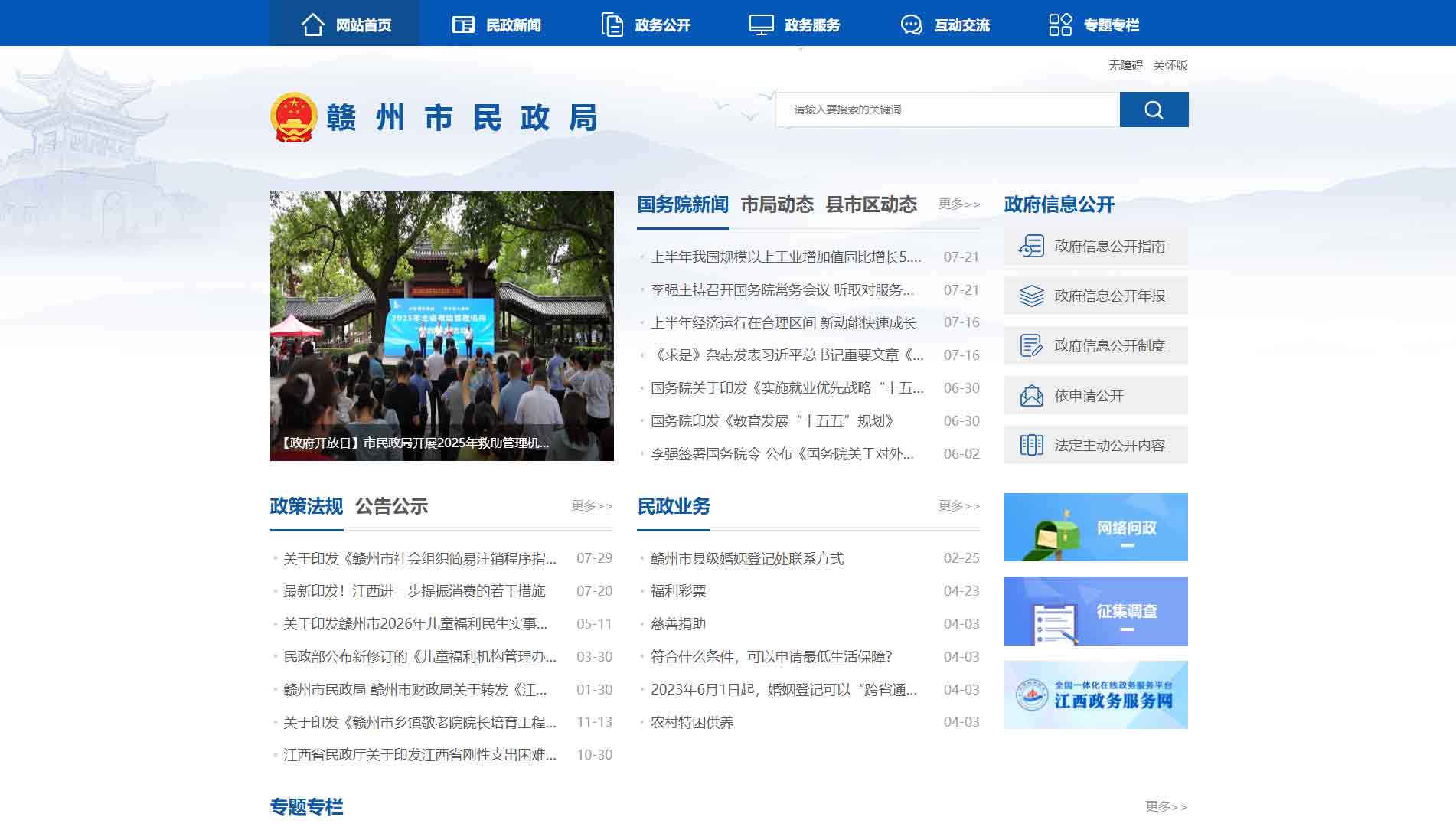Open policy 民政部公布新修订的《儿童福利机构管理办
This screenshot has height=827, width=1456.
419,657
